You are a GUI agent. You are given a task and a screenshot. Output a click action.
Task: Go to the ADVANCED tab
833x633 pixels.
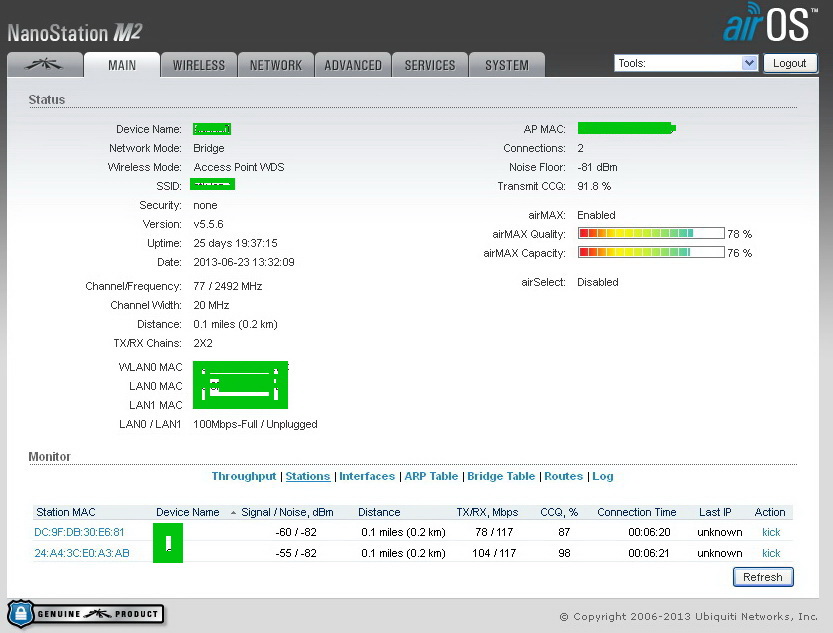pos(352,65)
